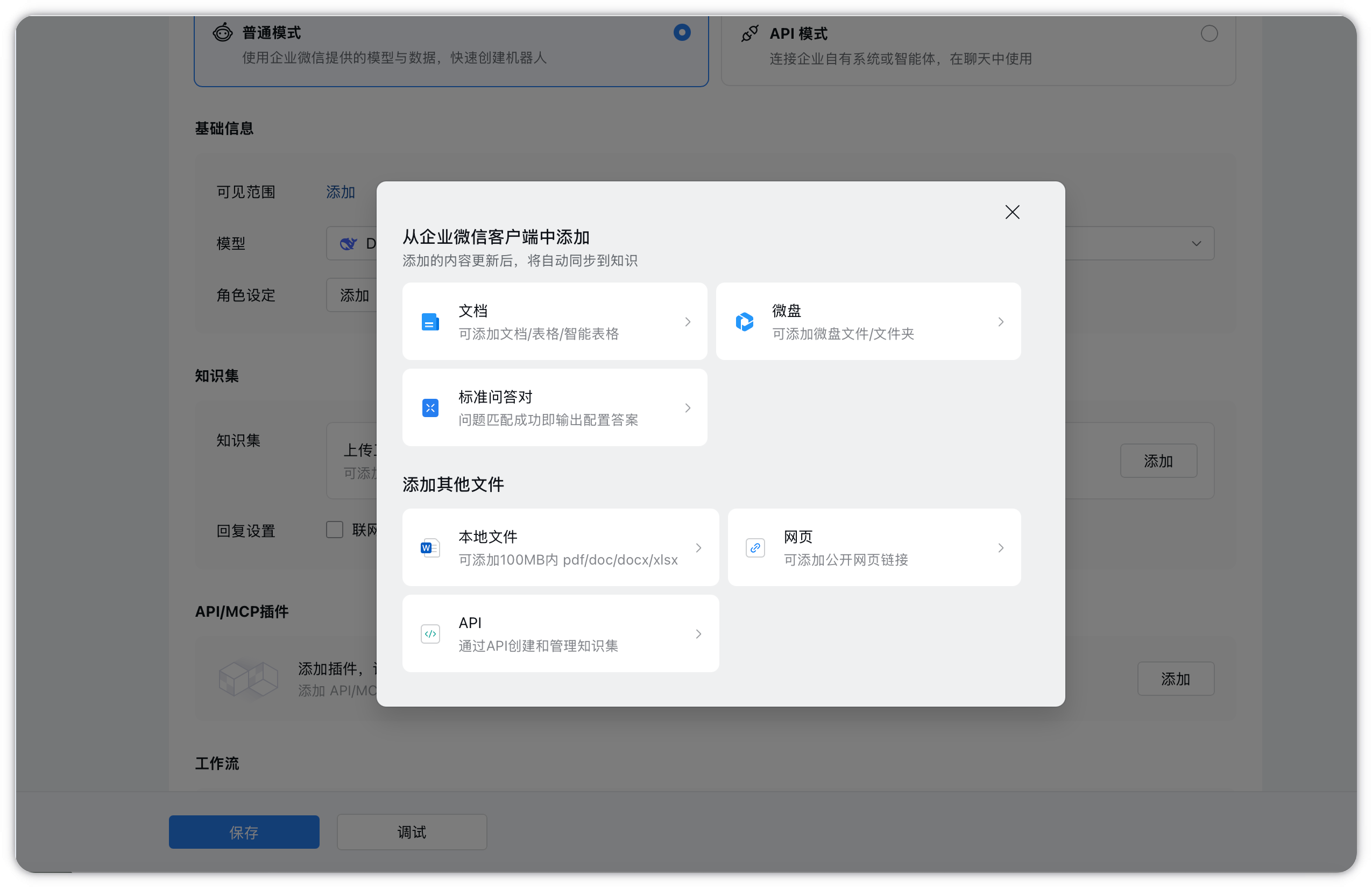Screen dimensions: 1372x888
Task: Select the 普通模式 radio button
Action: pyautogui.click(x=681, y=32)
